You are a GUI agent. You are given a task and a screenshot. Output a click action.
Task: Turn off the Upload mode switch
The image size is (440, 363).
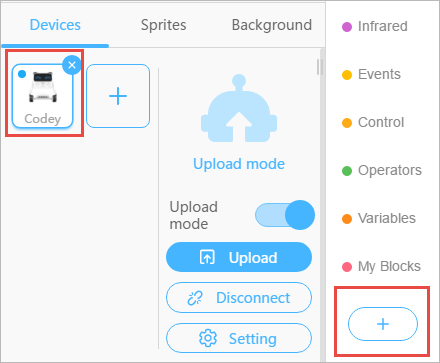pyautogui.click(x=285, y=215)
